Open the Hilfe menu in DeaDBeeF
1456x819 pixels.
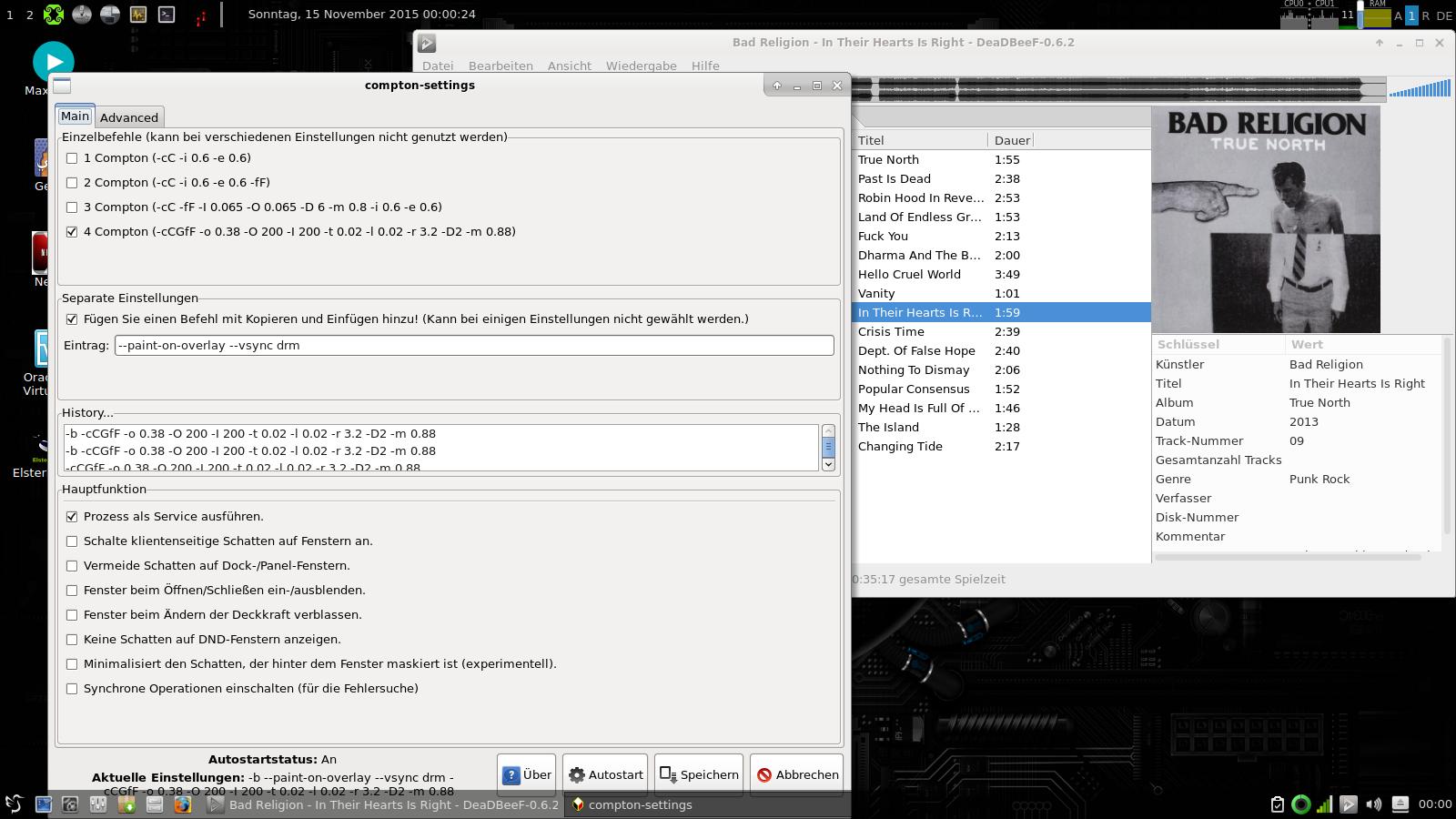point(705,66)
